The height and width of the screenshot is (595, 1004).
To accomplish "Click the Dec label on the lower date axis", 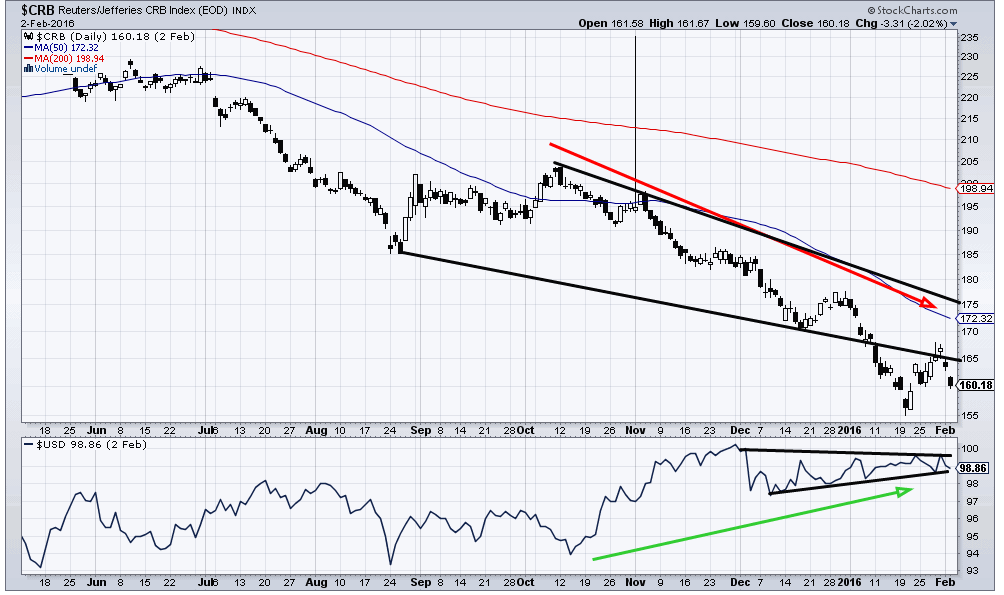I will [x=740, y=582].
